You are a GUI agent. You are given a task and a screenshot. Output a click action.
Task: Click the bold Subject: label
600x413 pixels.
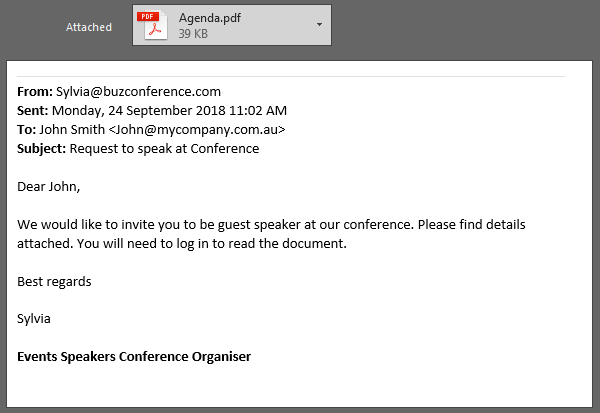[x=42, y=149]
